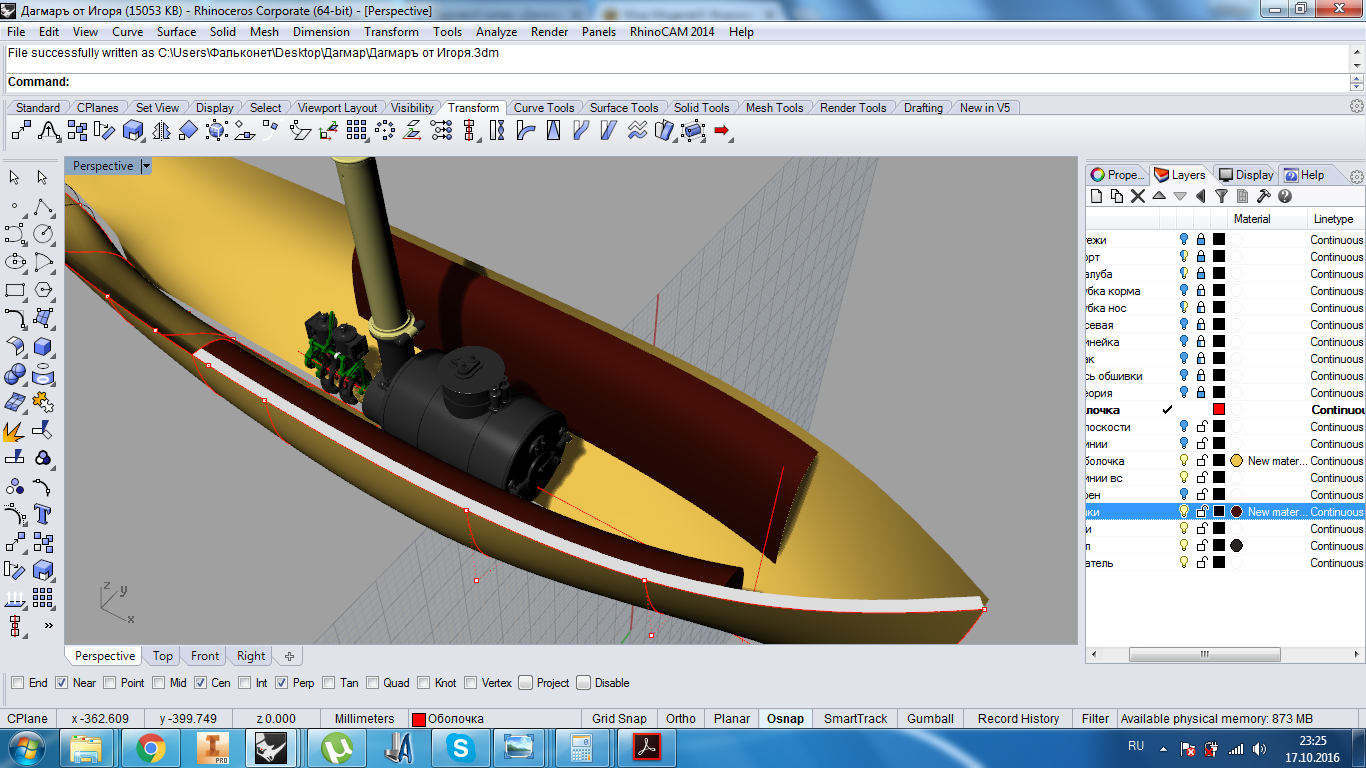Toggle the Project osnap option

[525, 683]
